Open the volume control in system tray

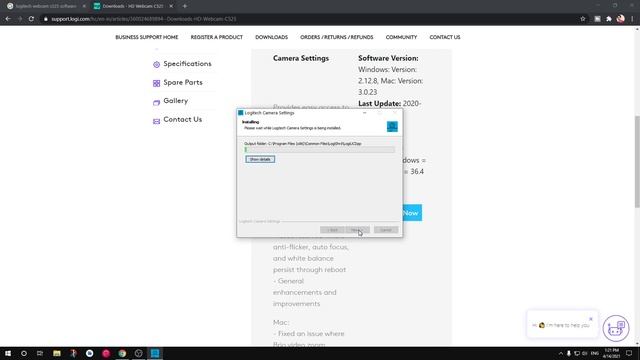584,353
